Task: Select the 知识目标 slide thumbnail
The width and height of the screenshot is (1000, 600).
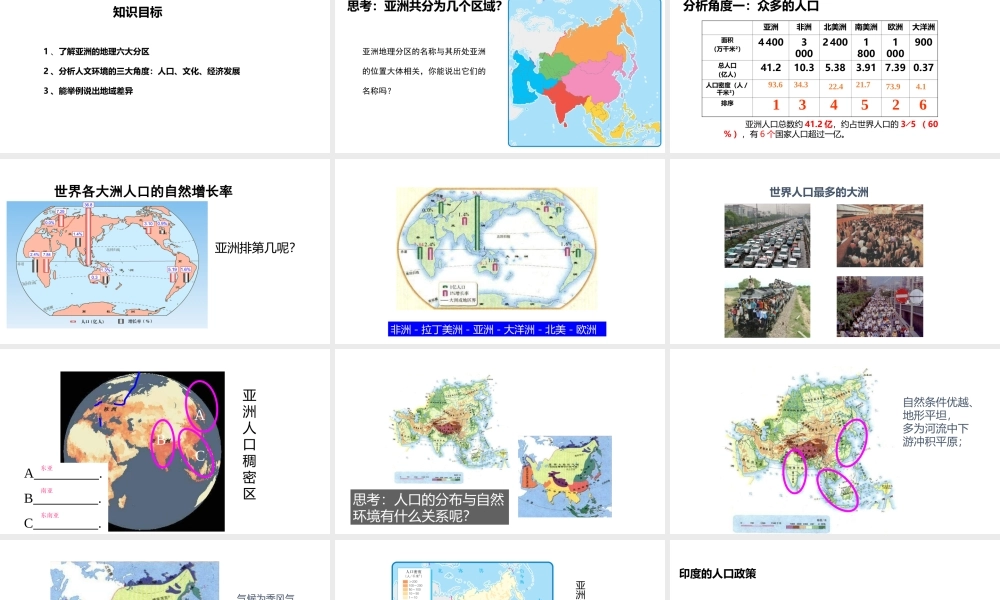Action: [165, 76]
